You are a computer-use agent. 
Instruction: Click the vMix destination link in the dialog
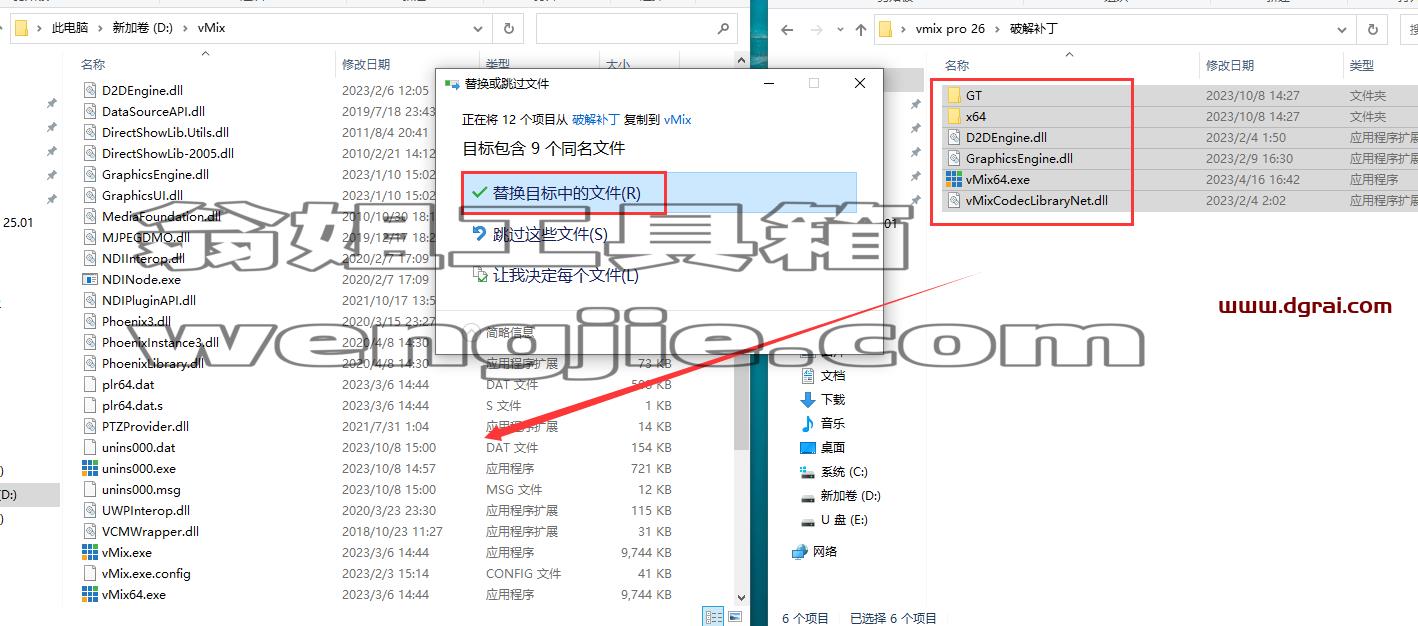point(677,119)
